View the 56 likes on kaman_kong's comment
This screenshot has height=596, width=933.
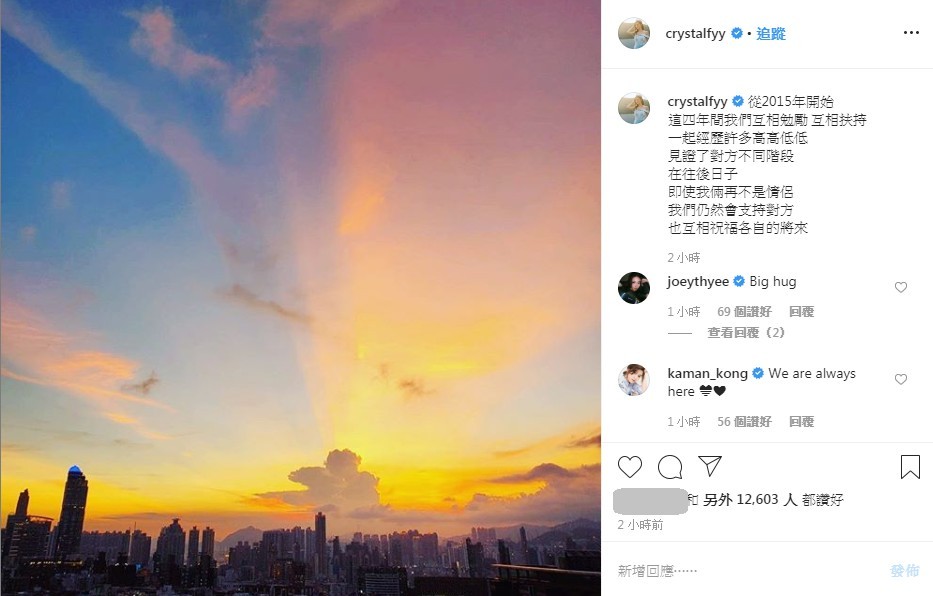744,422
